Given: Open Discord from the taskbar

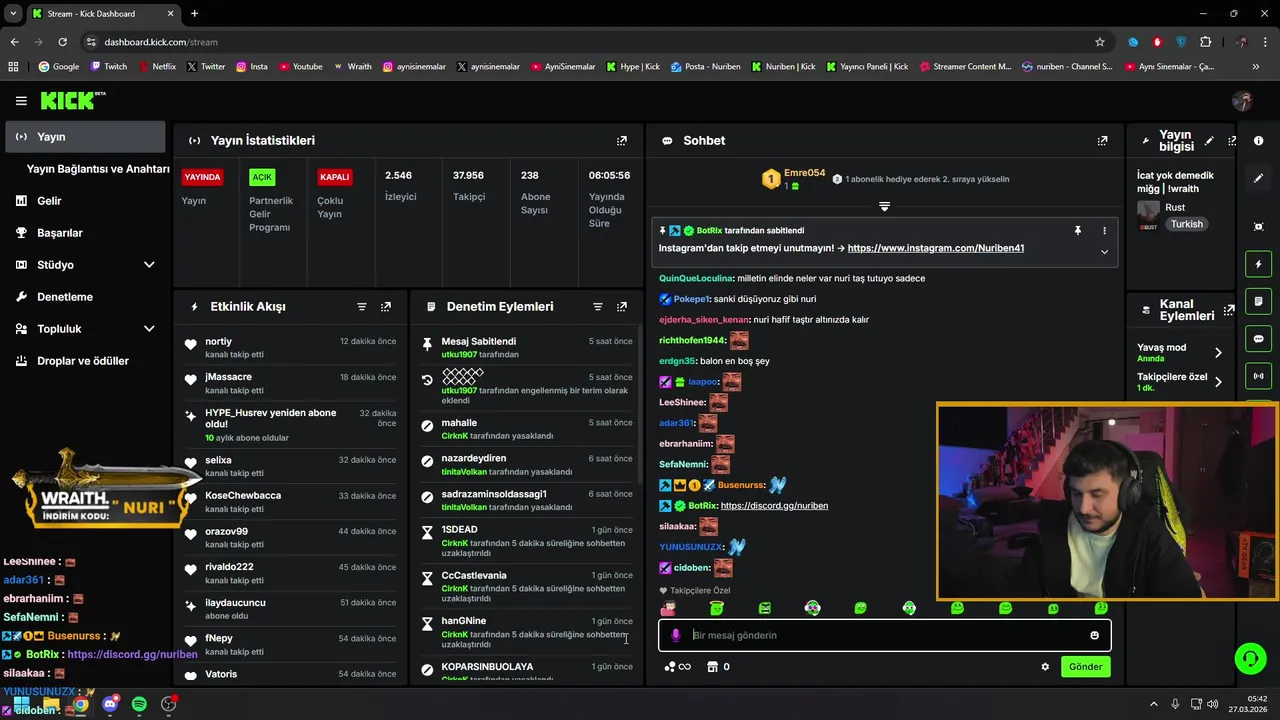Looking at the screenshot, I should [x=110, y=704].
